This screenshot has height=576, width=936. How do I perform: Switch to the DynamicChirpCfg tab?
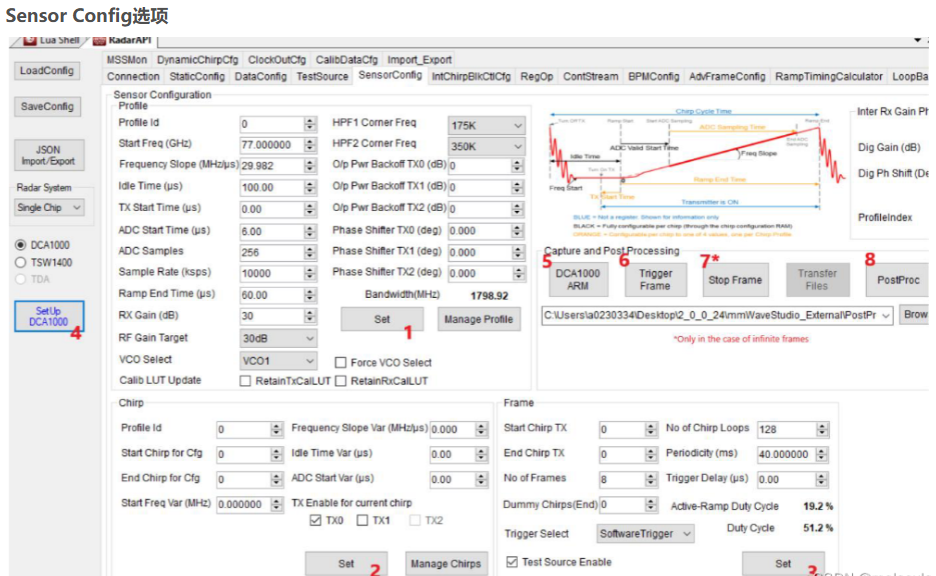pos(198,60)
